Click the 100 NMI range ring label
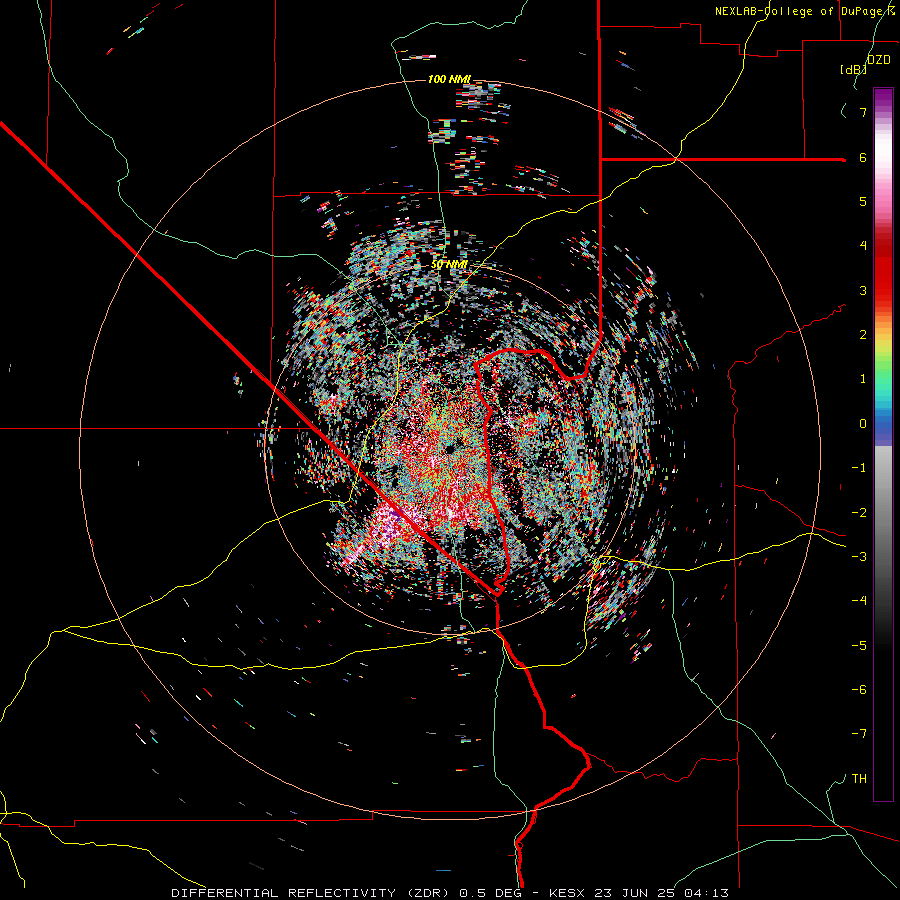The height and width of the screenshot is (900, 900). coord(449,79)
